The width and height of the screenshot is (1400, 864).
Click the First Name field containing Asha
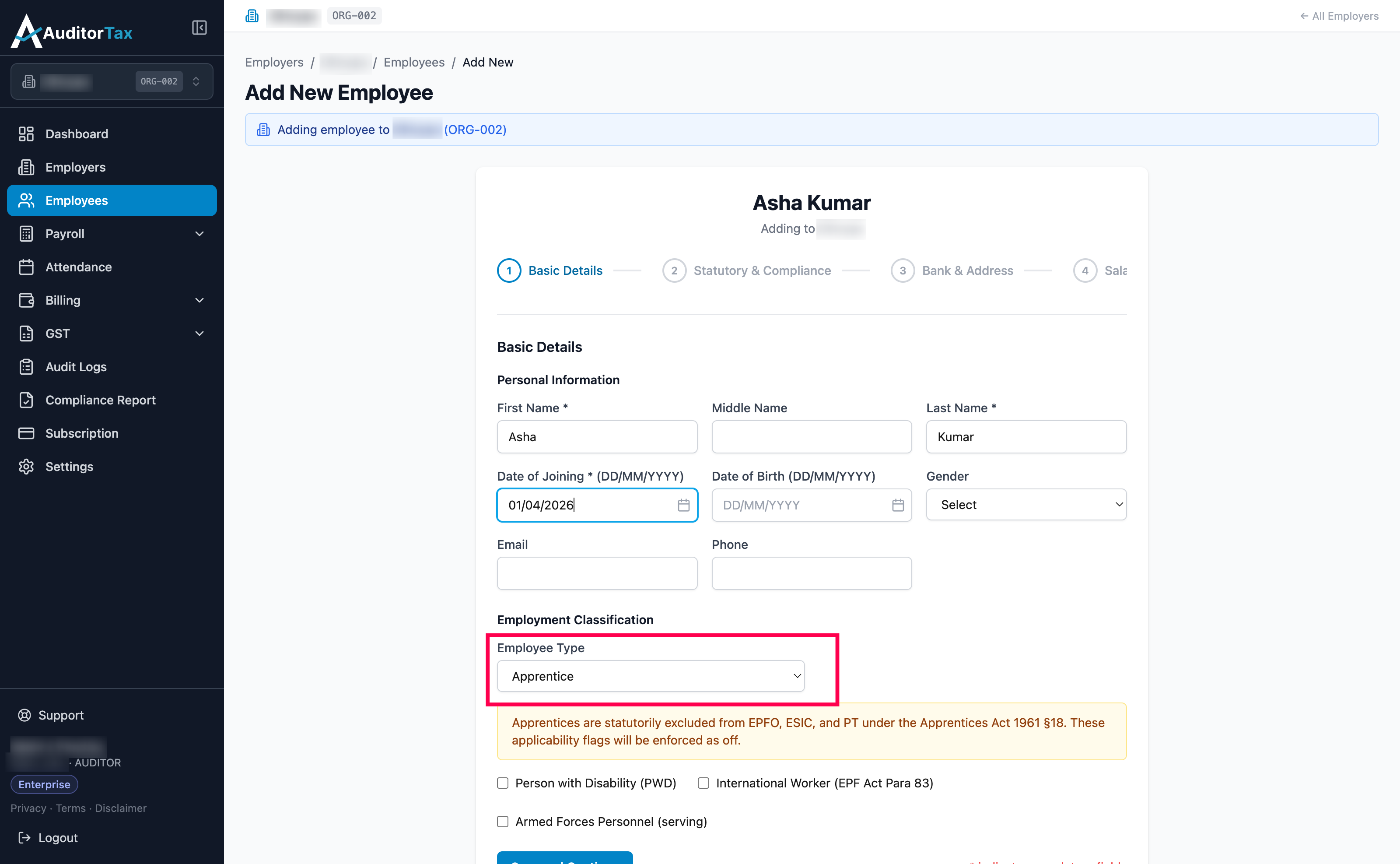pos(597,436)
